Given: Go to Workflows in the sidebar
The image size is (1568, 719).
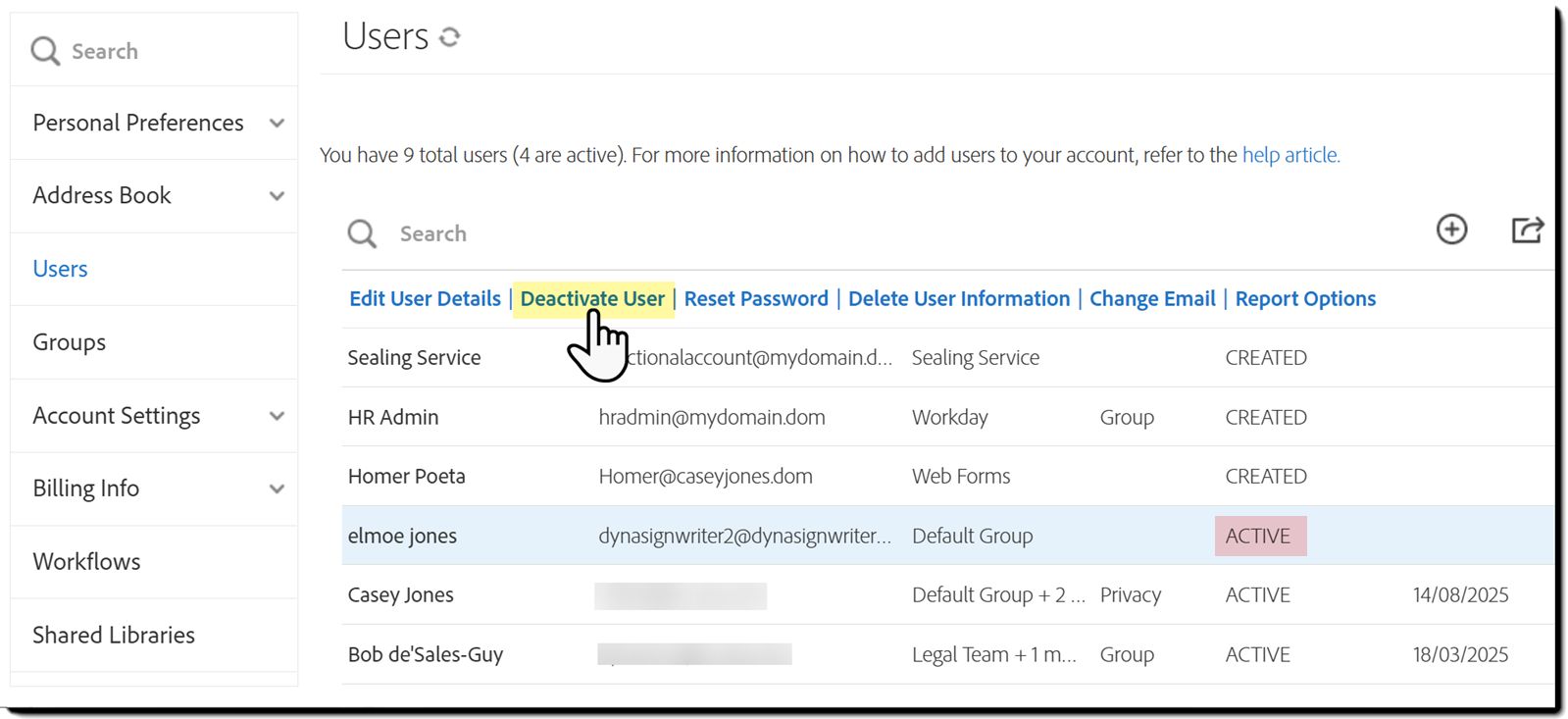Looking at the screenshot, I should click(x=87, y=562).
